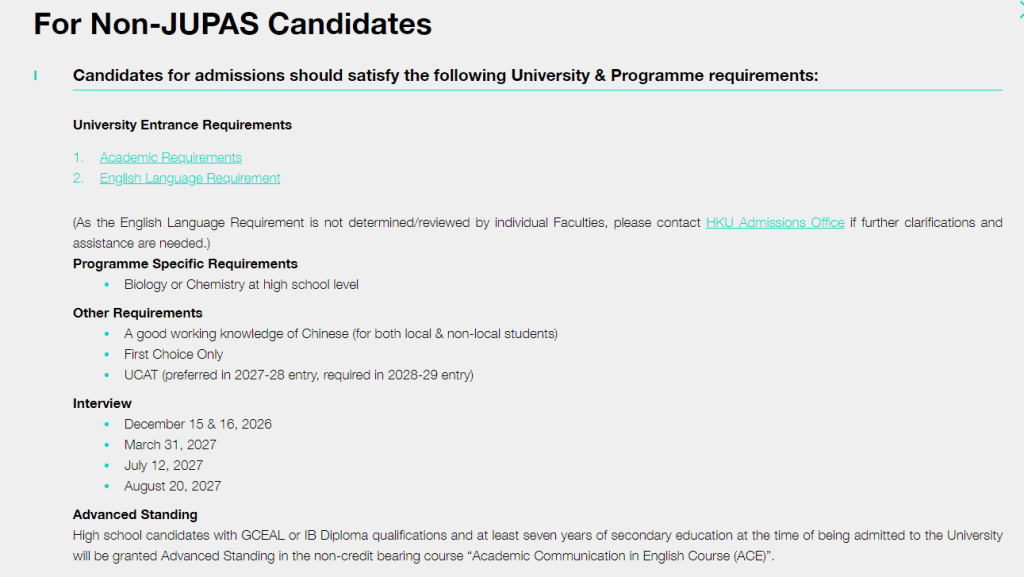
Task: Select the UCAT requirement bullet item
Action: pos(298,375)
